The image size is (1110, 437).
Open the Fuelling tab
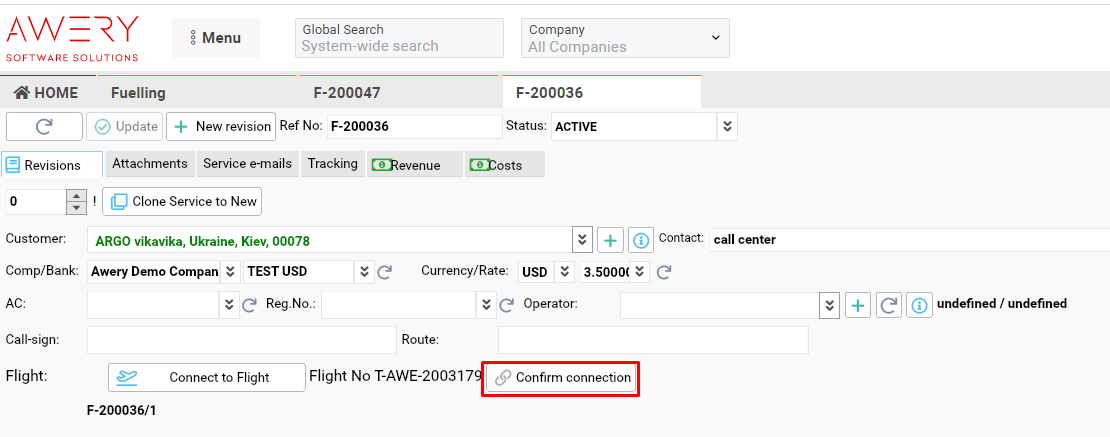138,93
